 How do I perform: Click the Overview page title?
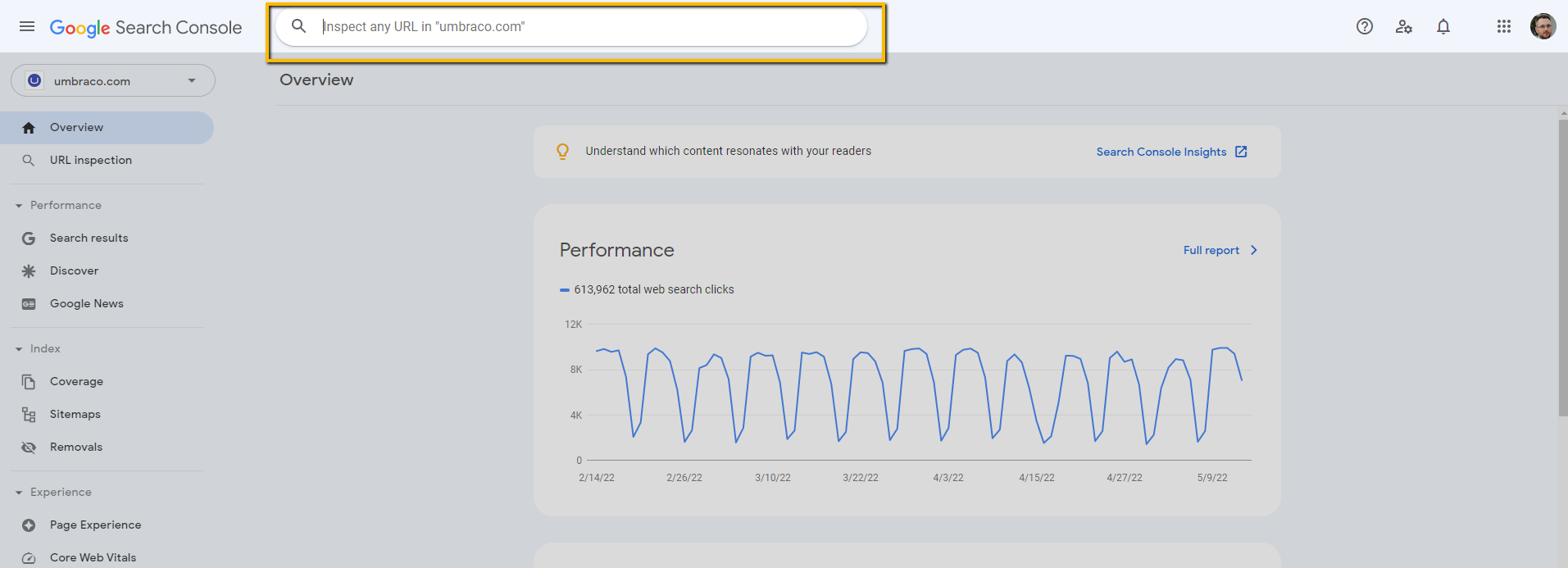(x=316, y=80)
